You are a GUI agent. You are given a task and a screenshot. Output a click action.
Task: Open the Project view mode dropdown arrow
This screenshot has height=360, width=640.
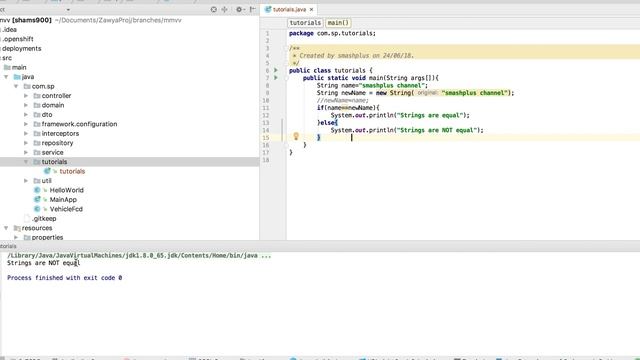click(68, 10)
